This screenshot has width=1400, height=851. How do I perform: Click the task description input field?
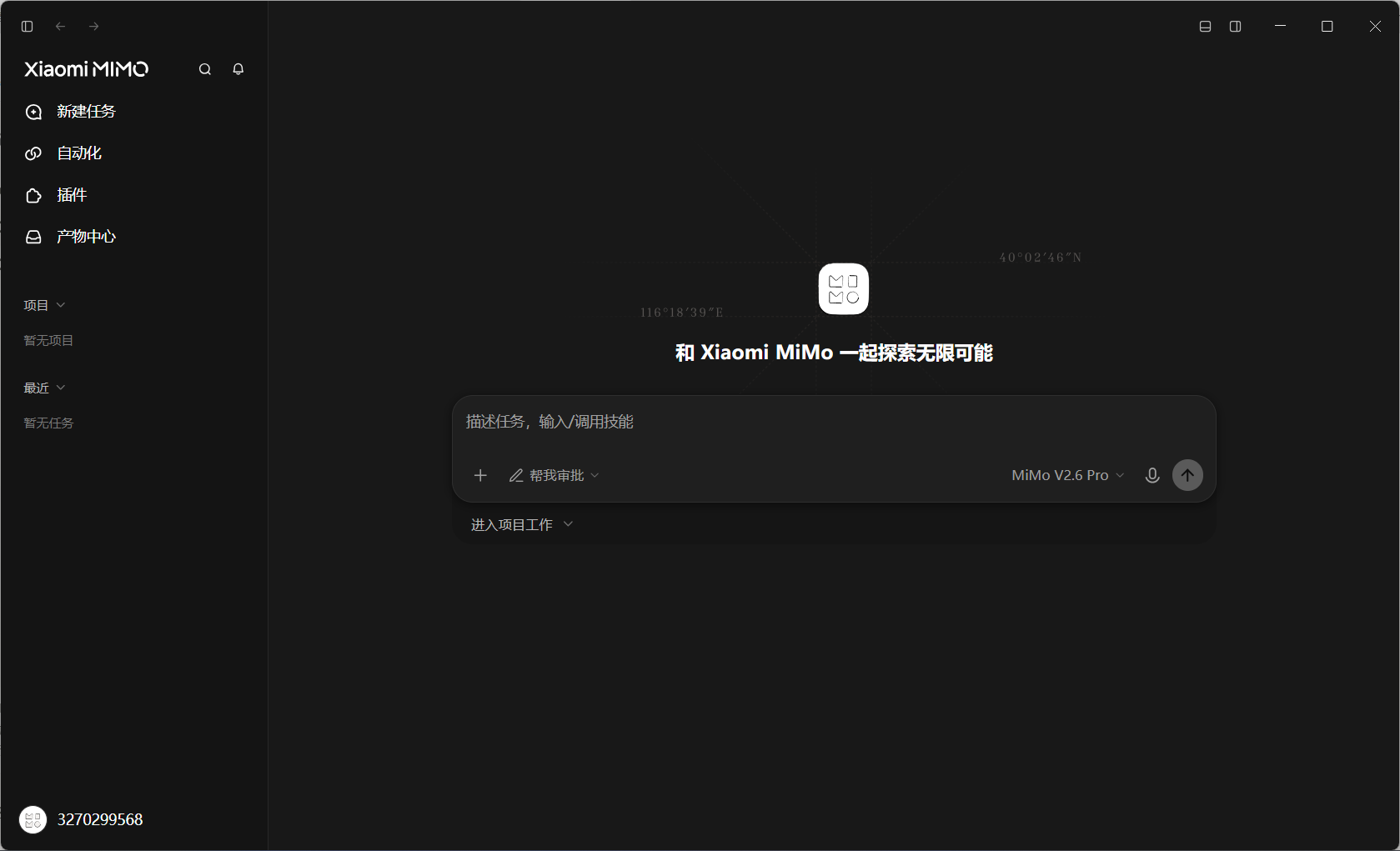834,422
